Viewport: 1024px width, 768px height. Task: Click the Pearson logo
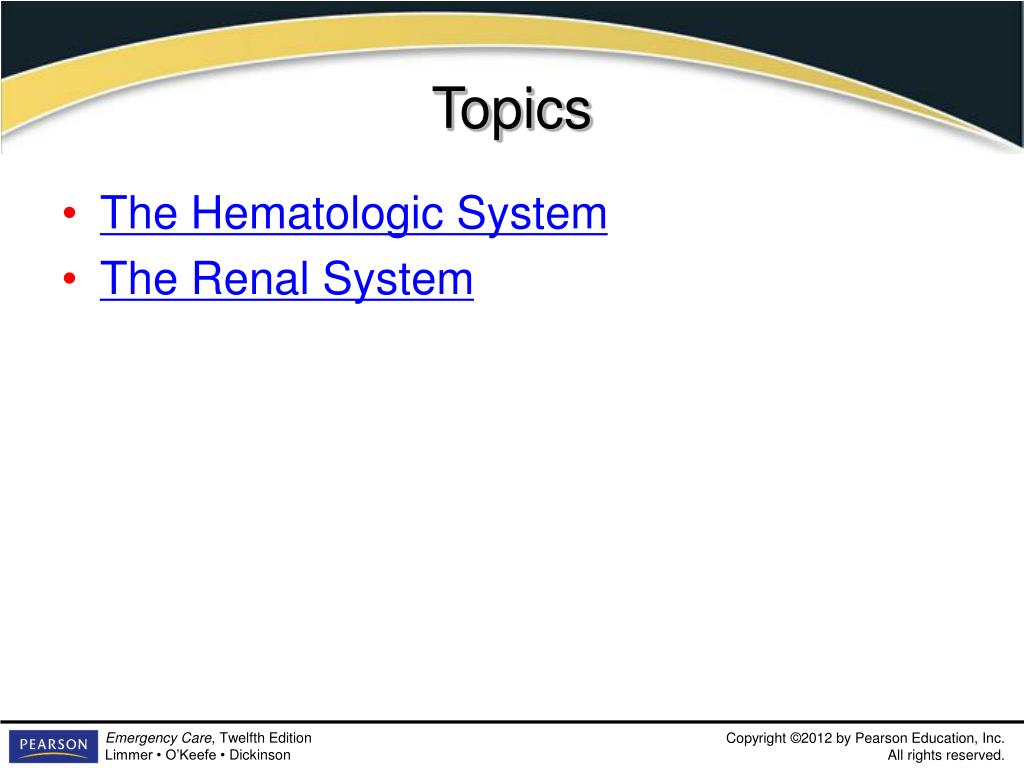coord(53,746)
